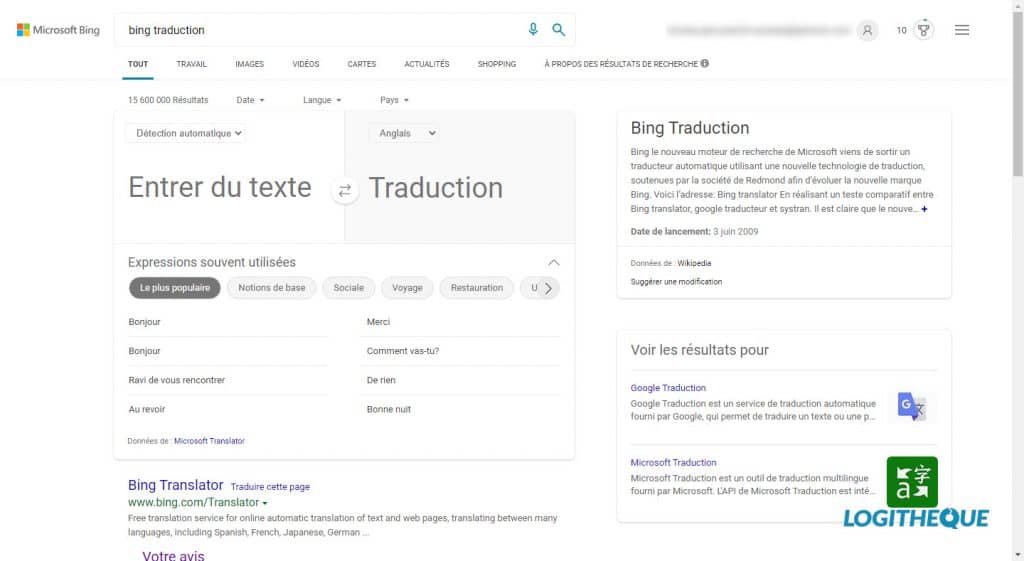Image resolution: width=1024 pixels, height=561 pixels.
Task: Select the 'Restauration' category chip
Action: [x=476, y=288]
